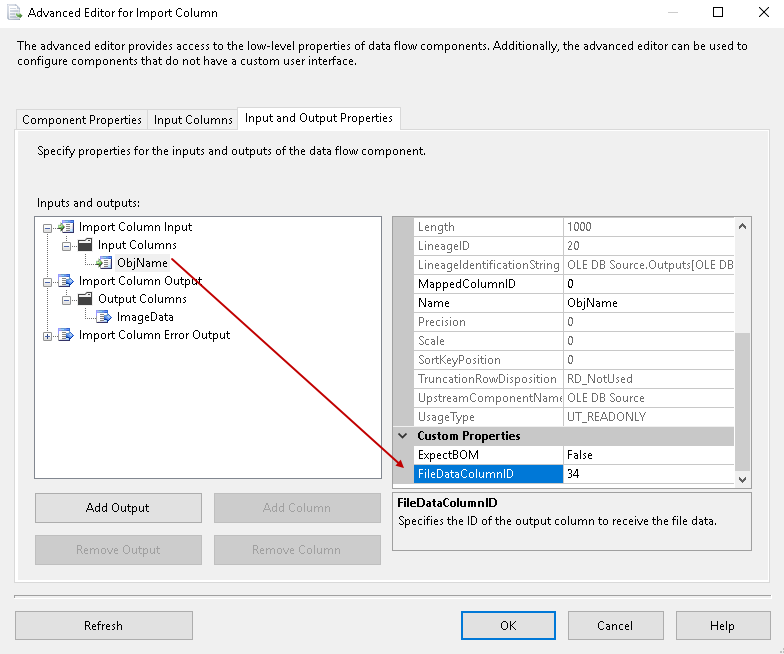
Task: Click the Import Column Error Output icon
Action: click(66, 335)
